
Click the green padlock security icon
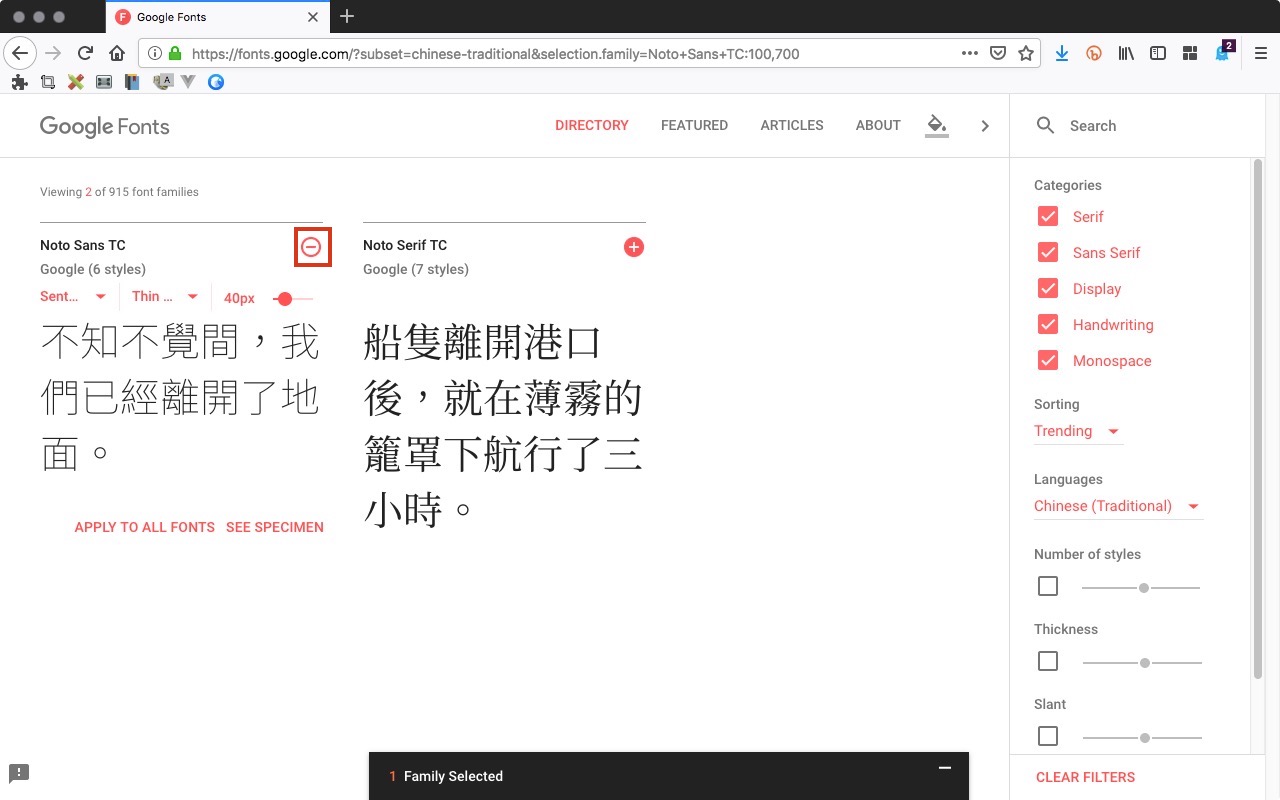click(x=175, y=53)
